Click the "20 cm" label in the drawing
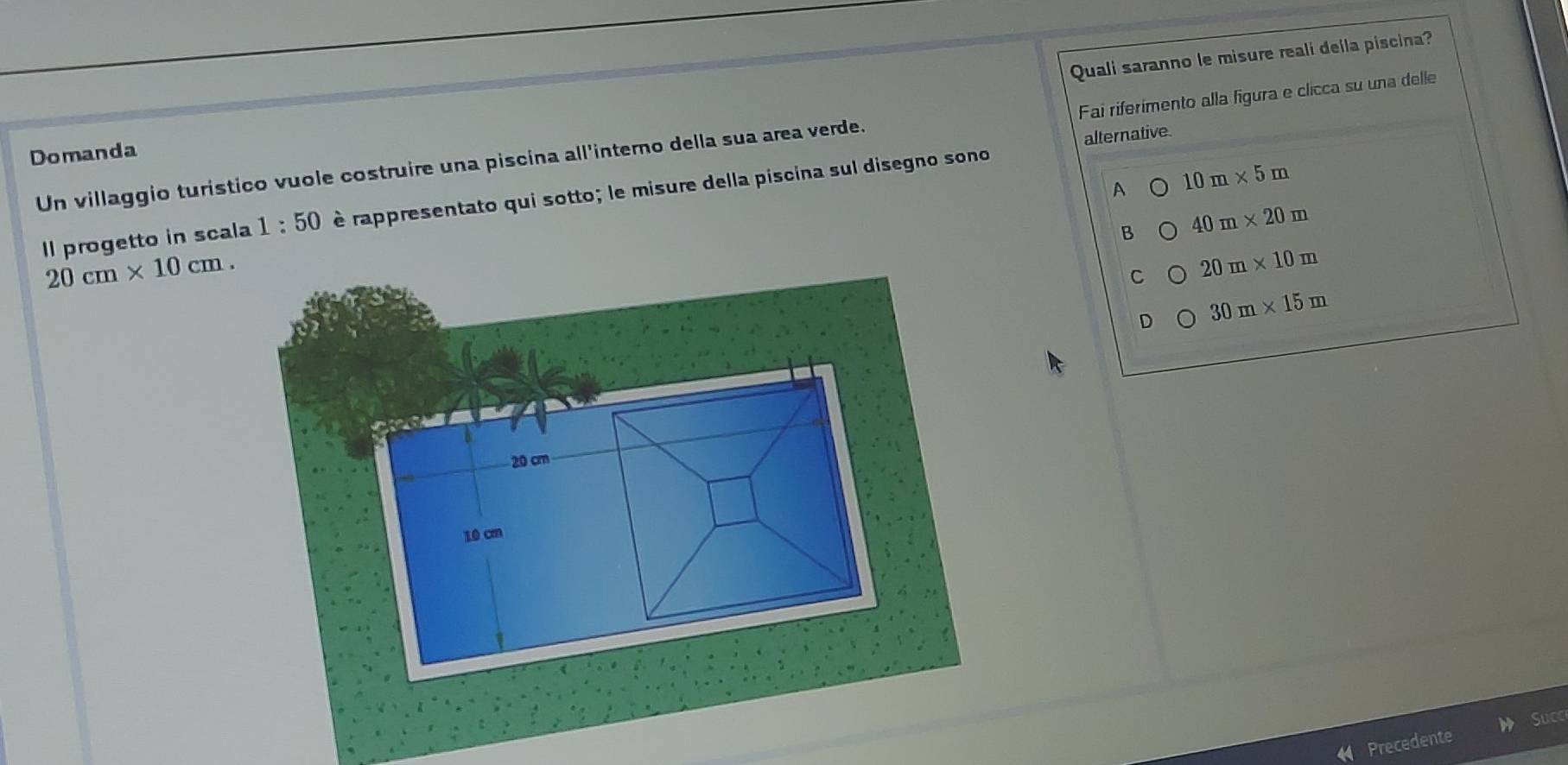This screenshot has width=1568, height=765. pyautogui.click(x=530, y=461)
